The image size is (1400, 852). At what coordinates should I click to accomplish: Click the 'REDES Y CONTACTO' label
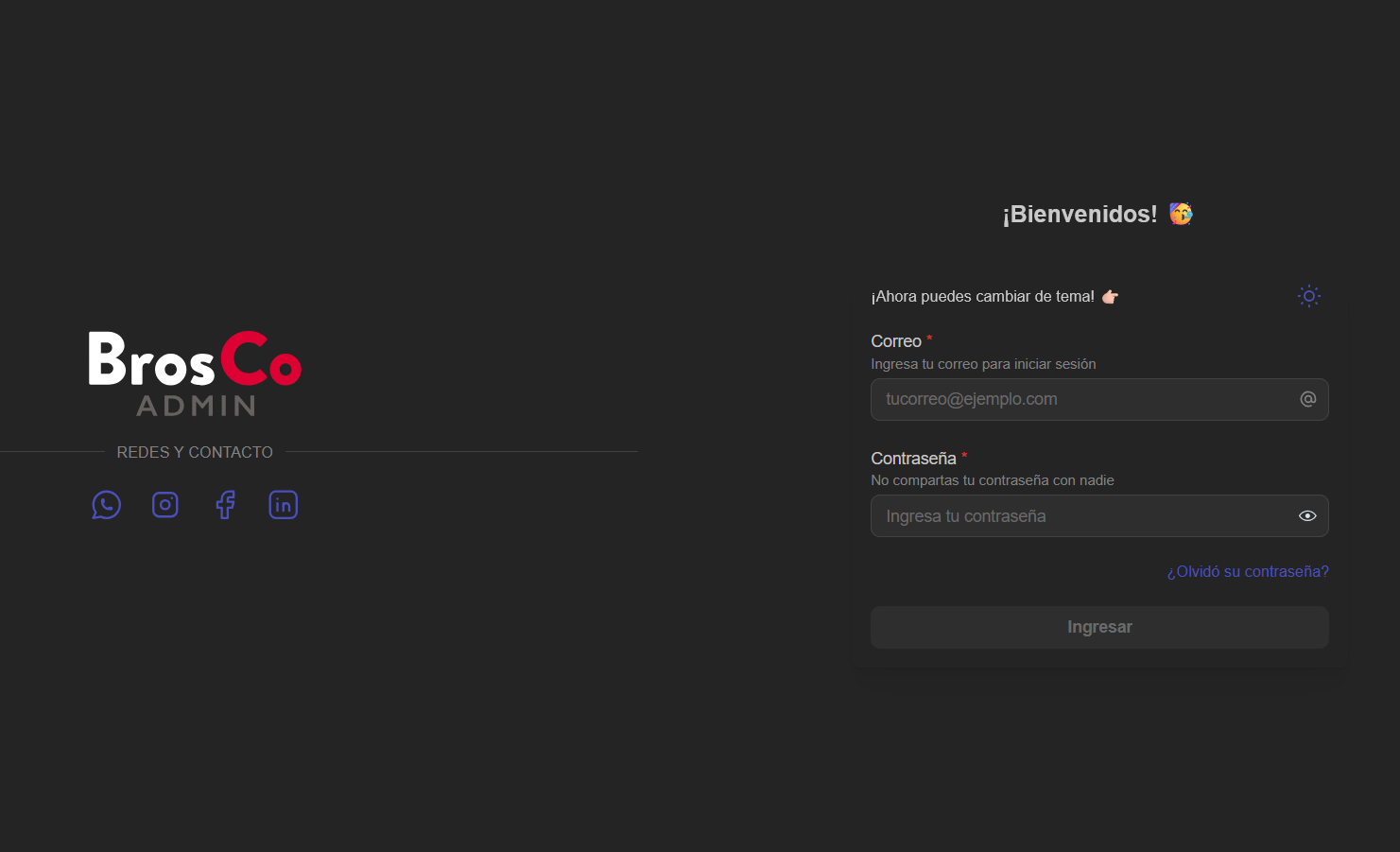point(195,452)
